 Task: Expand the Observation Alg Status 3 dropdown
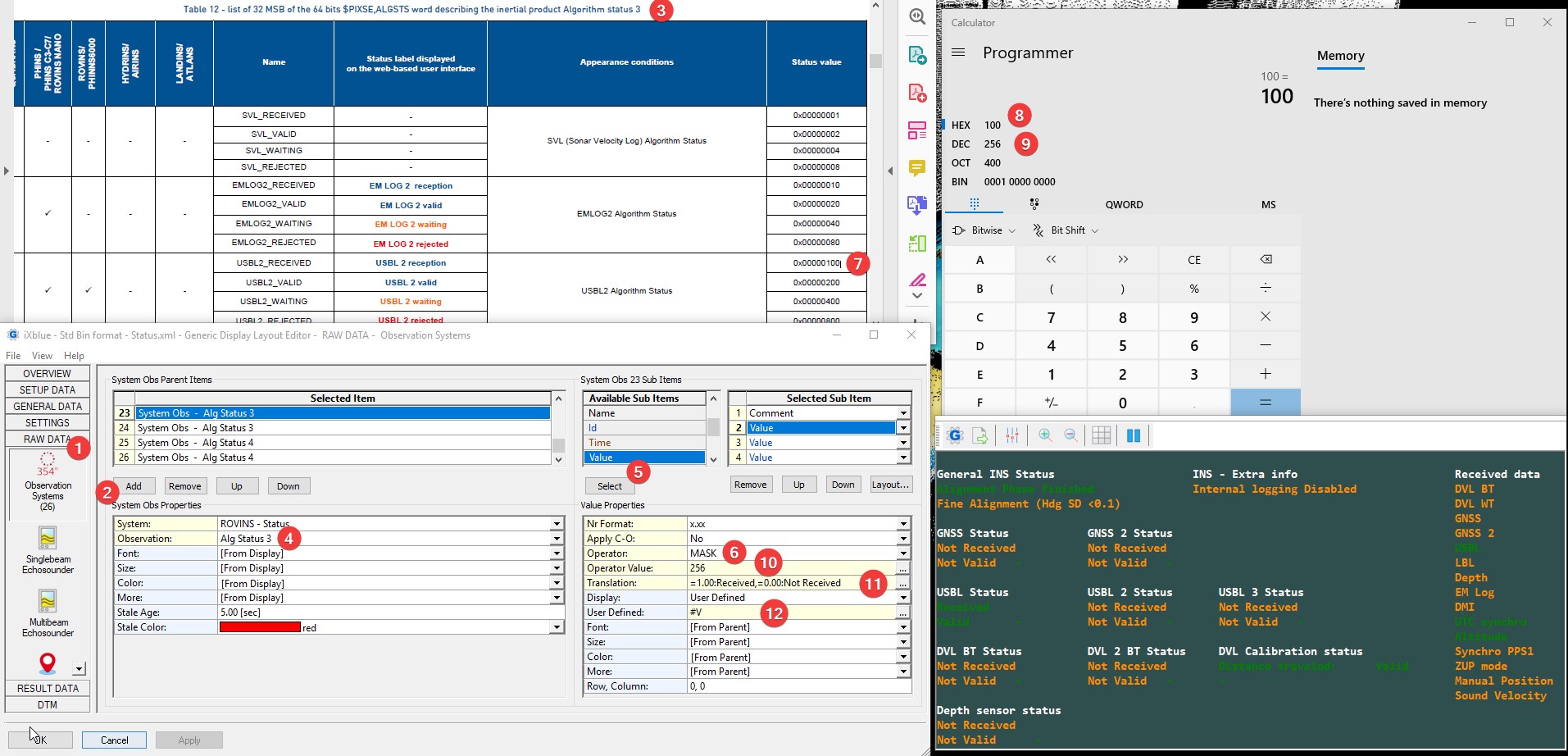(557, 539)
